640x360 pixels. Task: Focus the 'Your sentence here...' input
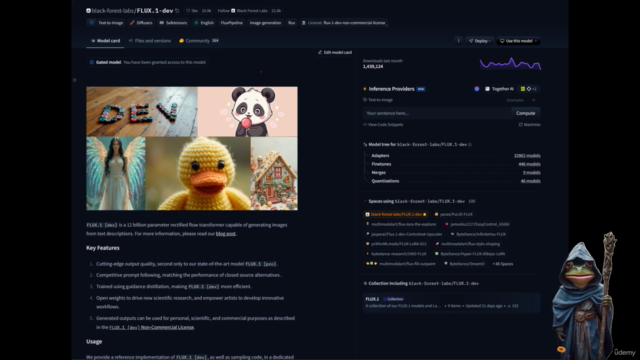(x=437, y=113)
